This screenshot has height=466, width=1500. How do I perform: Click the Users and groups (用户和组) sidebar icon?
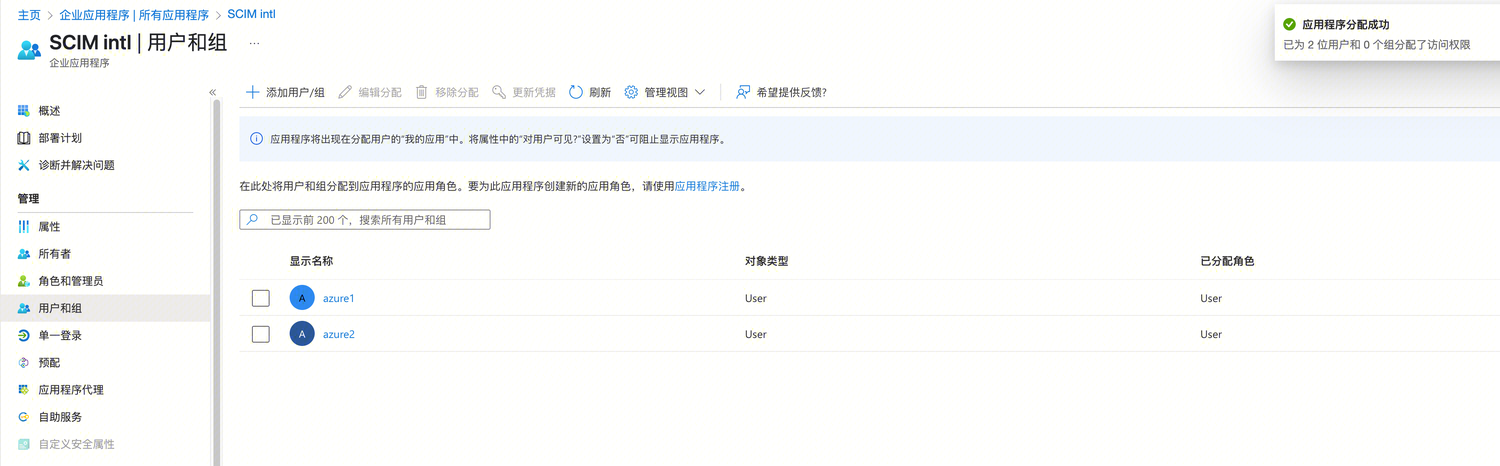pos(24,308)
